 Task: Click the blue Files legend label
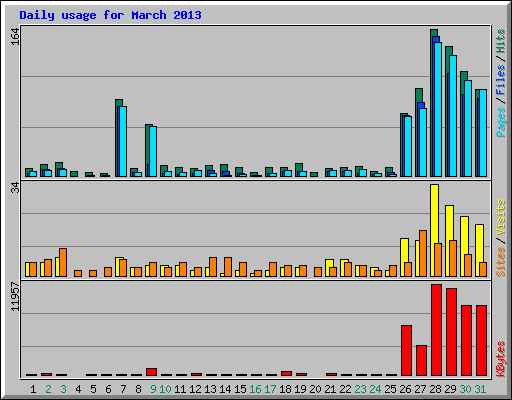click(x=501, y=79)
